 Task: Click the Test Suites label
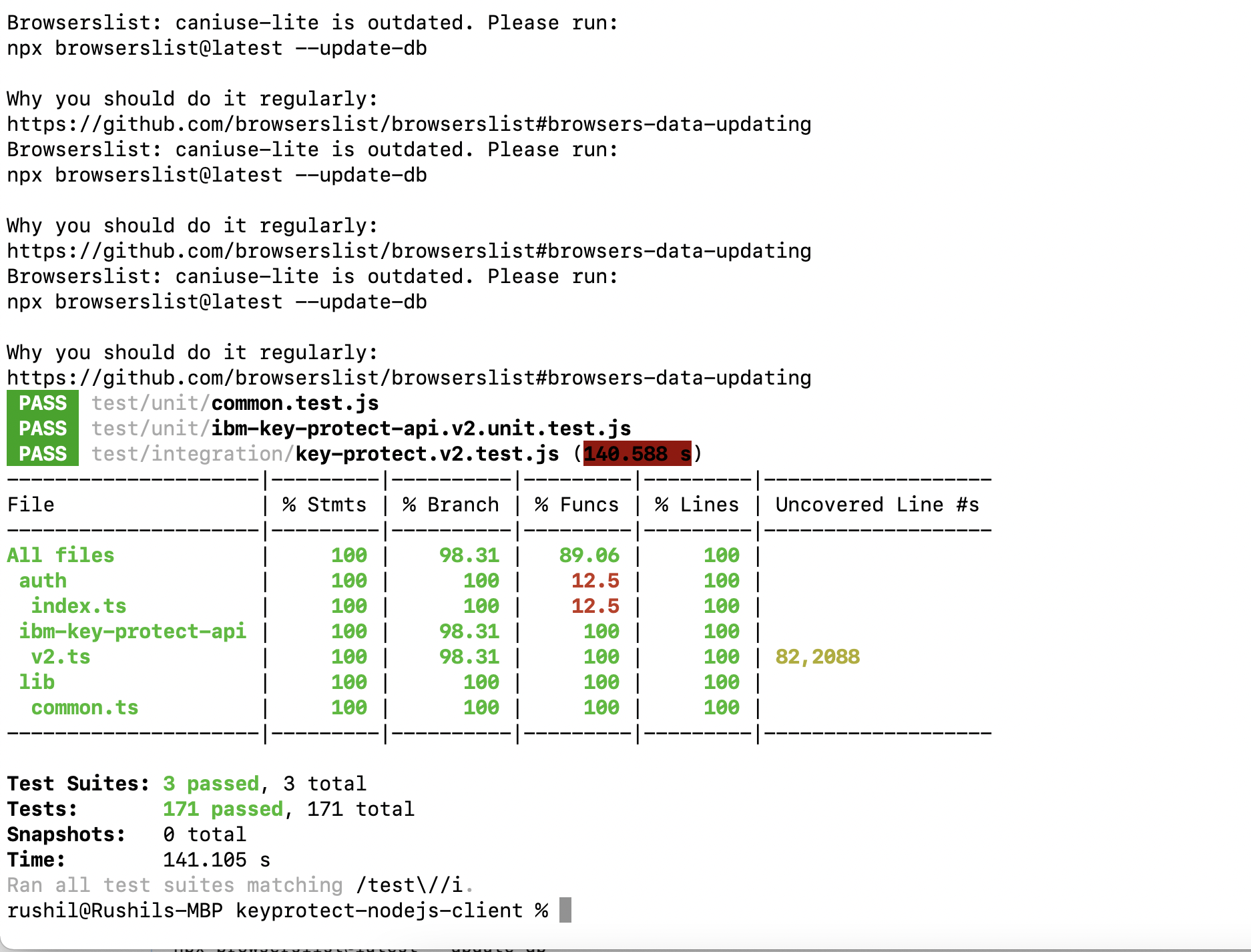click(x=79, y=784)
